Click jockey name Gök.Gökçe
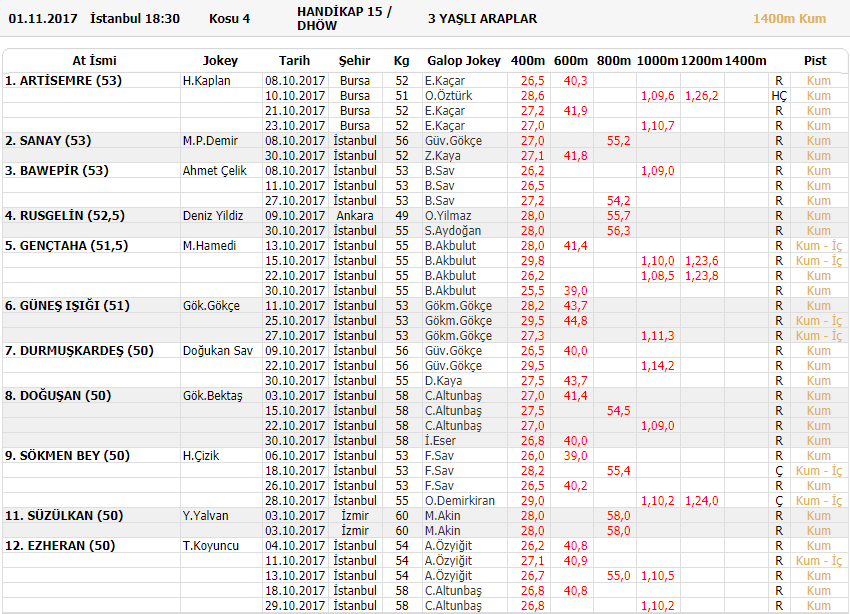The height and width of the screenshot is (614, 850). 211,306
